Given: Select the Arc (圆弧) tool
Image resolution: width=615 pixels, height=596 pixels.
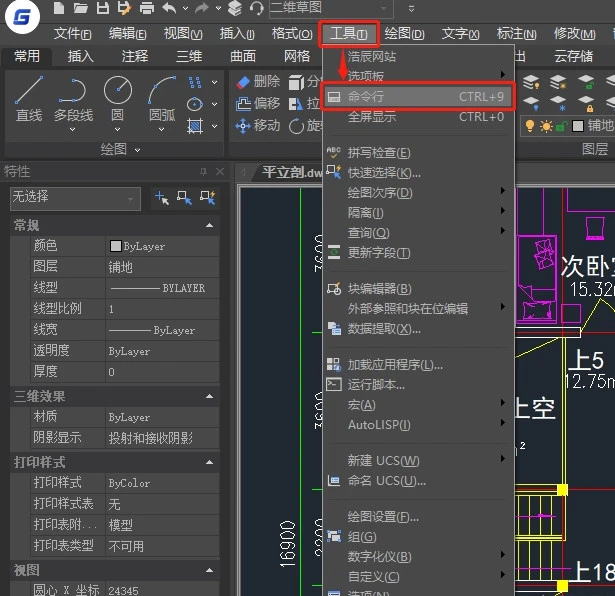Looking at the screenshot, I should [x=162, y=100].
